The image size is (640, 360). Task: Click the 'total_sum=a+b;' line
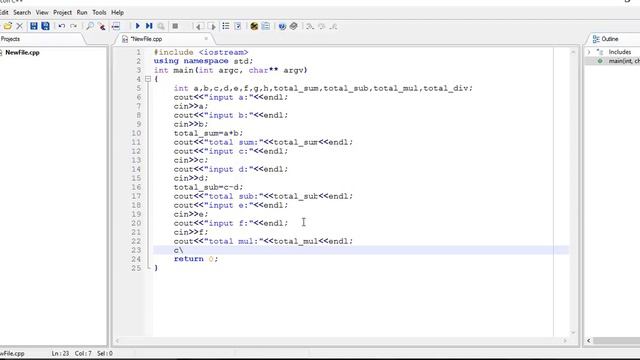coord(208,133)
